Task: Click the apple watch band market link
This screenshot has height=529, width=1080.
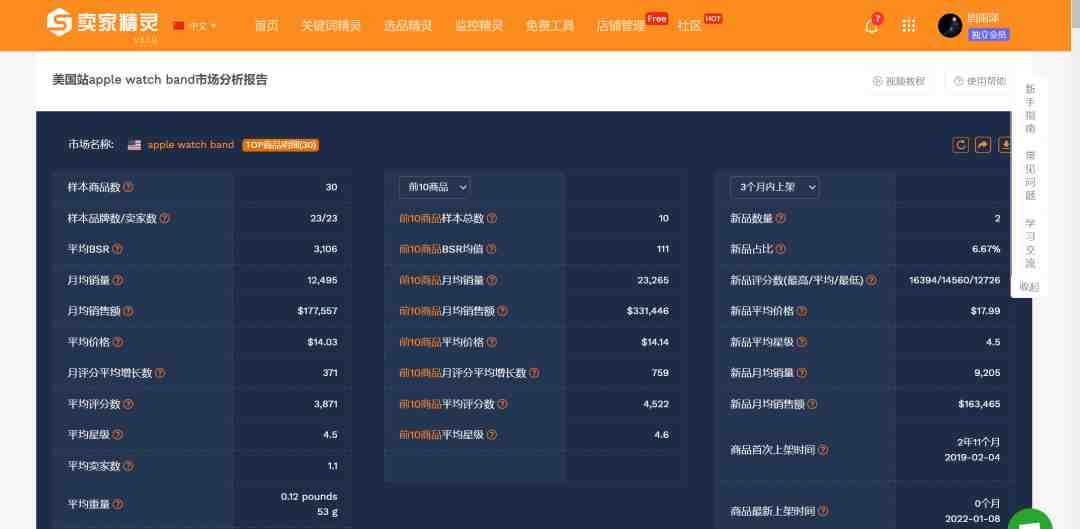Action: [x=191, y=145]
